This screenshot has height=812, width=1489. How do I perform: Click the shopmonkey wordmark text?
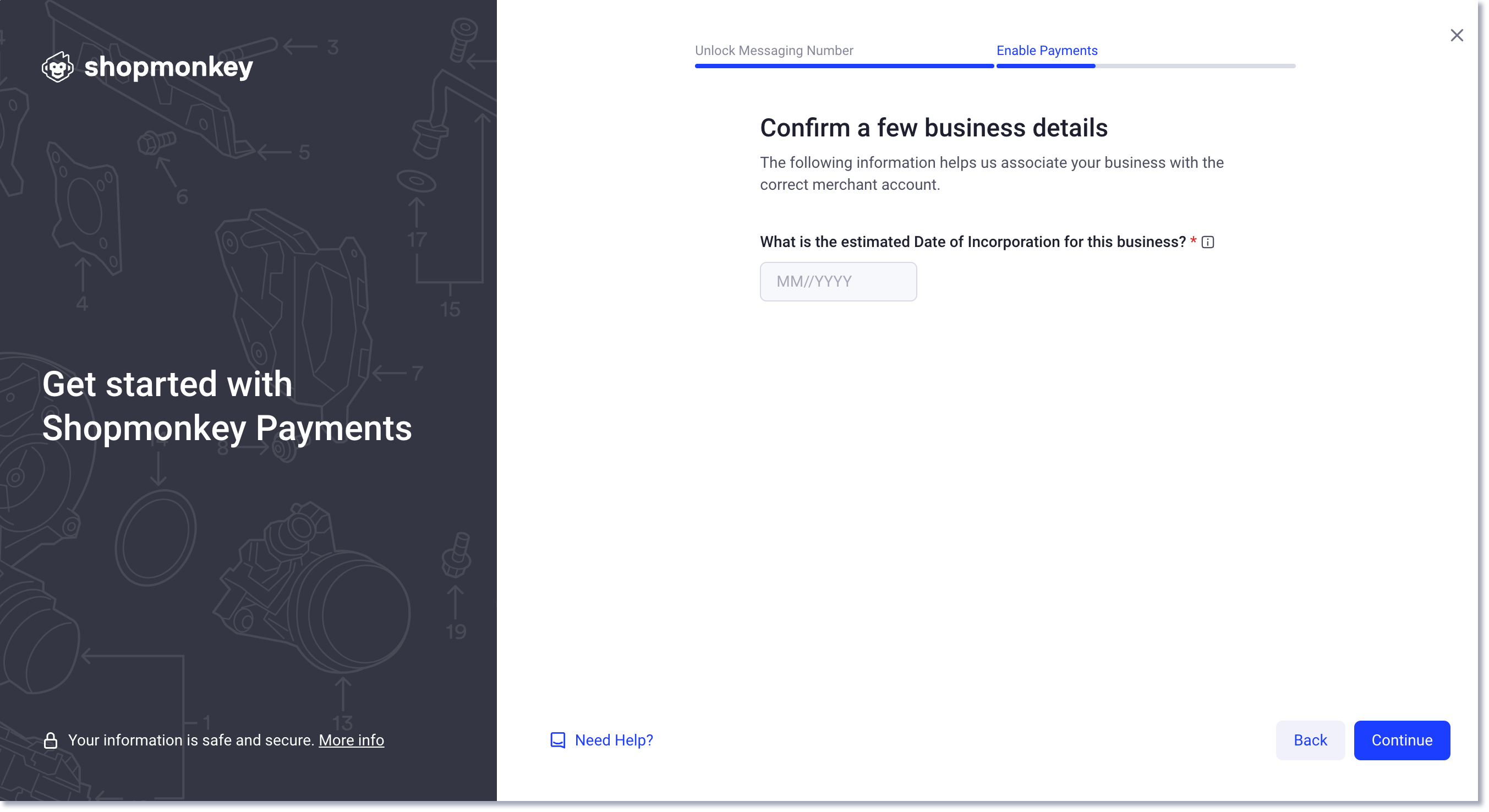[168, 67]
